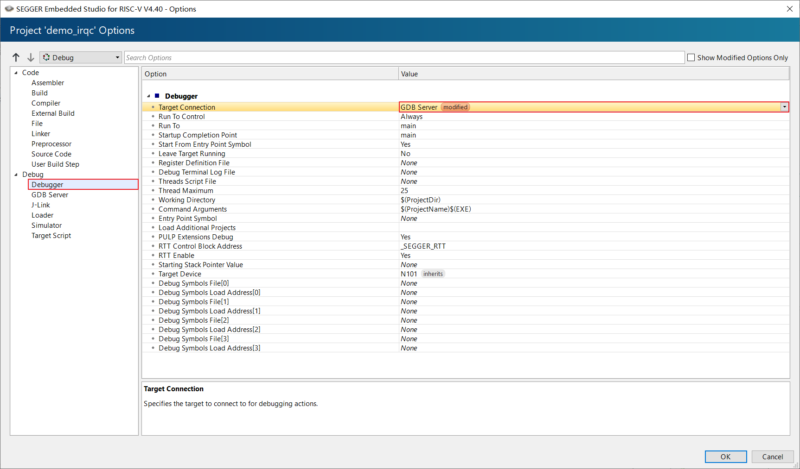Enable Show Modified Options Only checkbox
The height and width of the screenshot is (469, 800).
(x=692, y=58)
